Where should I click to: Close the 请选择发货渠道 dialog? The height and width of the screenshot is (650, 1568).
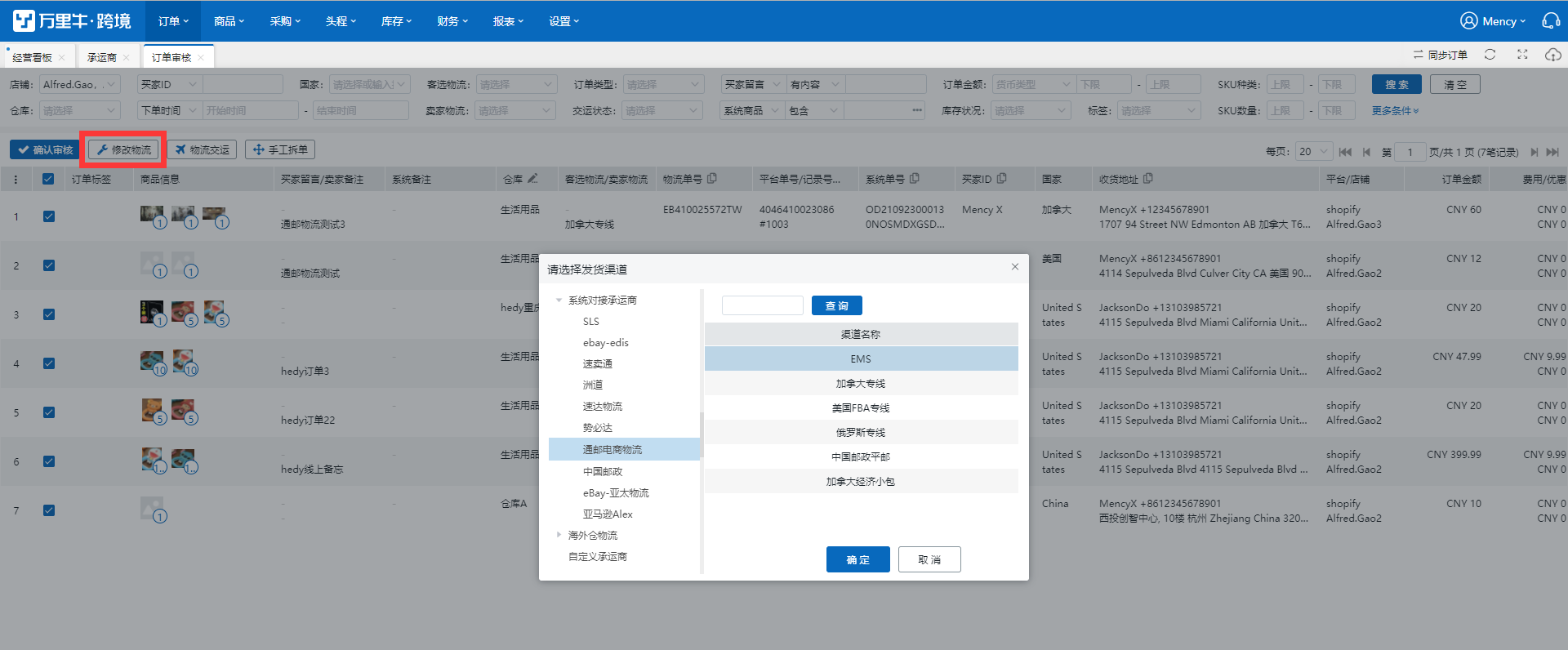coord(1015,266)
